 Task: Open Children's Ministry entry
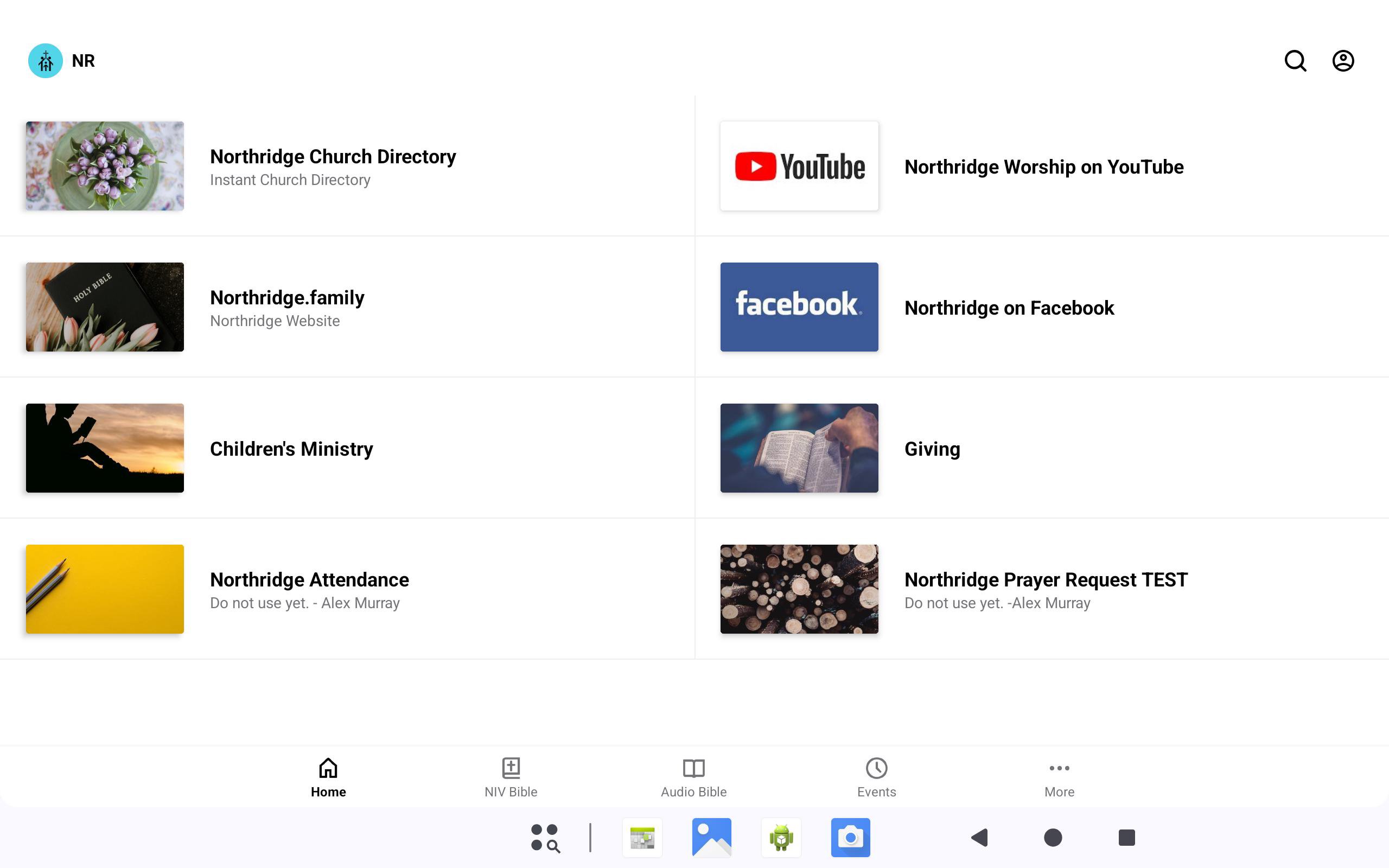click(x=291, y=448)
